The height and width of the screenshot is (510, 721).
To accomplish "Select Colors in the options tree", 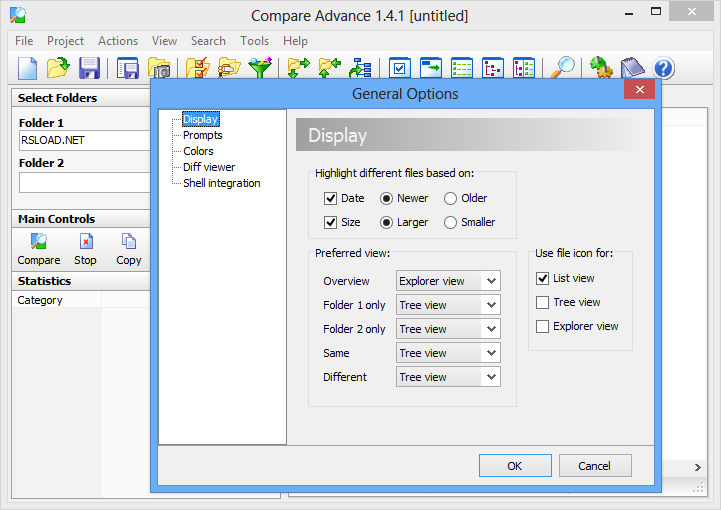I will (x=198, y=151).
